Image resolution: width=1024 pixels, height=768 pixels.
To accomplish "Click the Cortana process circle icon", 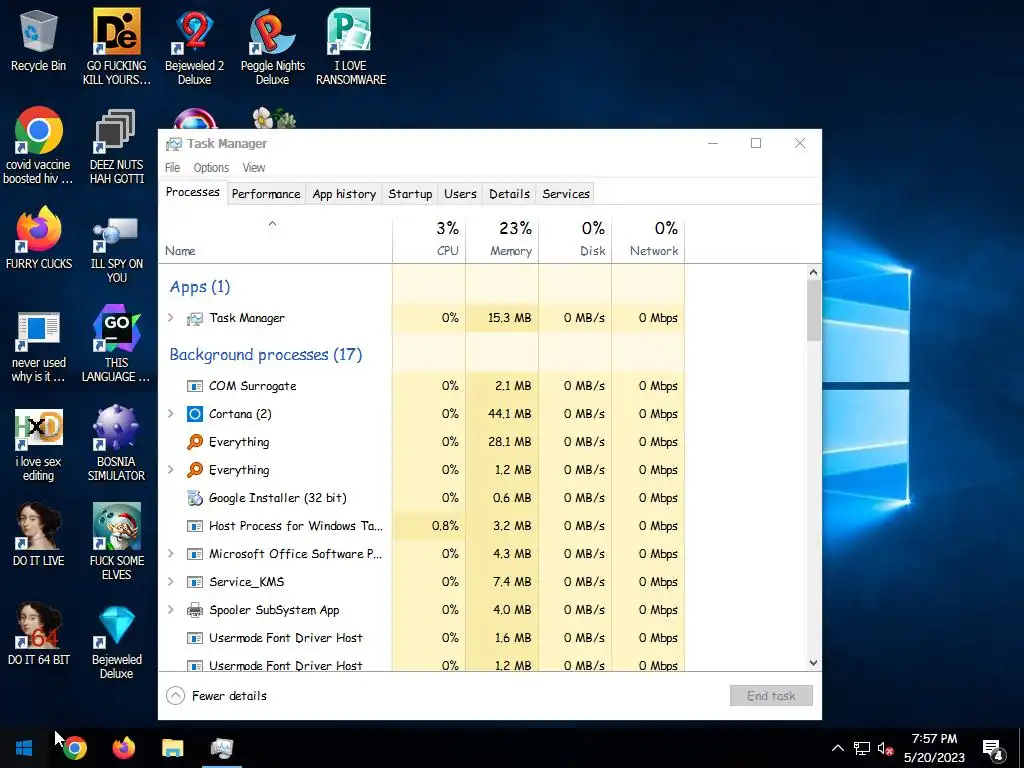I will point(195,413).
